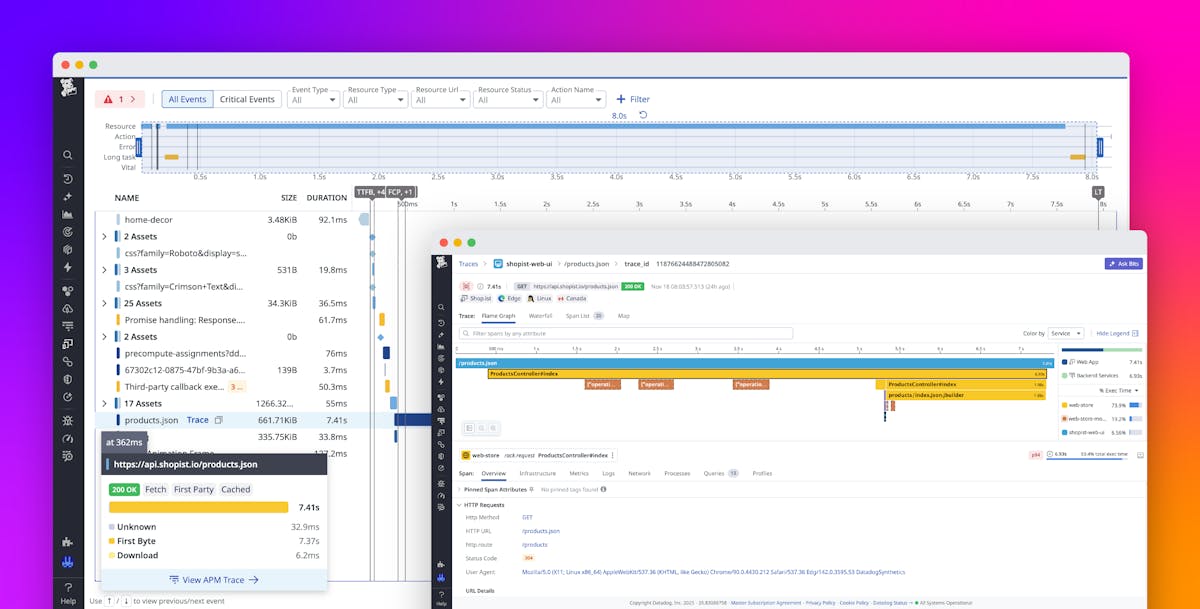Click the reset zoom icon near 8.0s
1200x609 pixels.
[x=643, y=115]
